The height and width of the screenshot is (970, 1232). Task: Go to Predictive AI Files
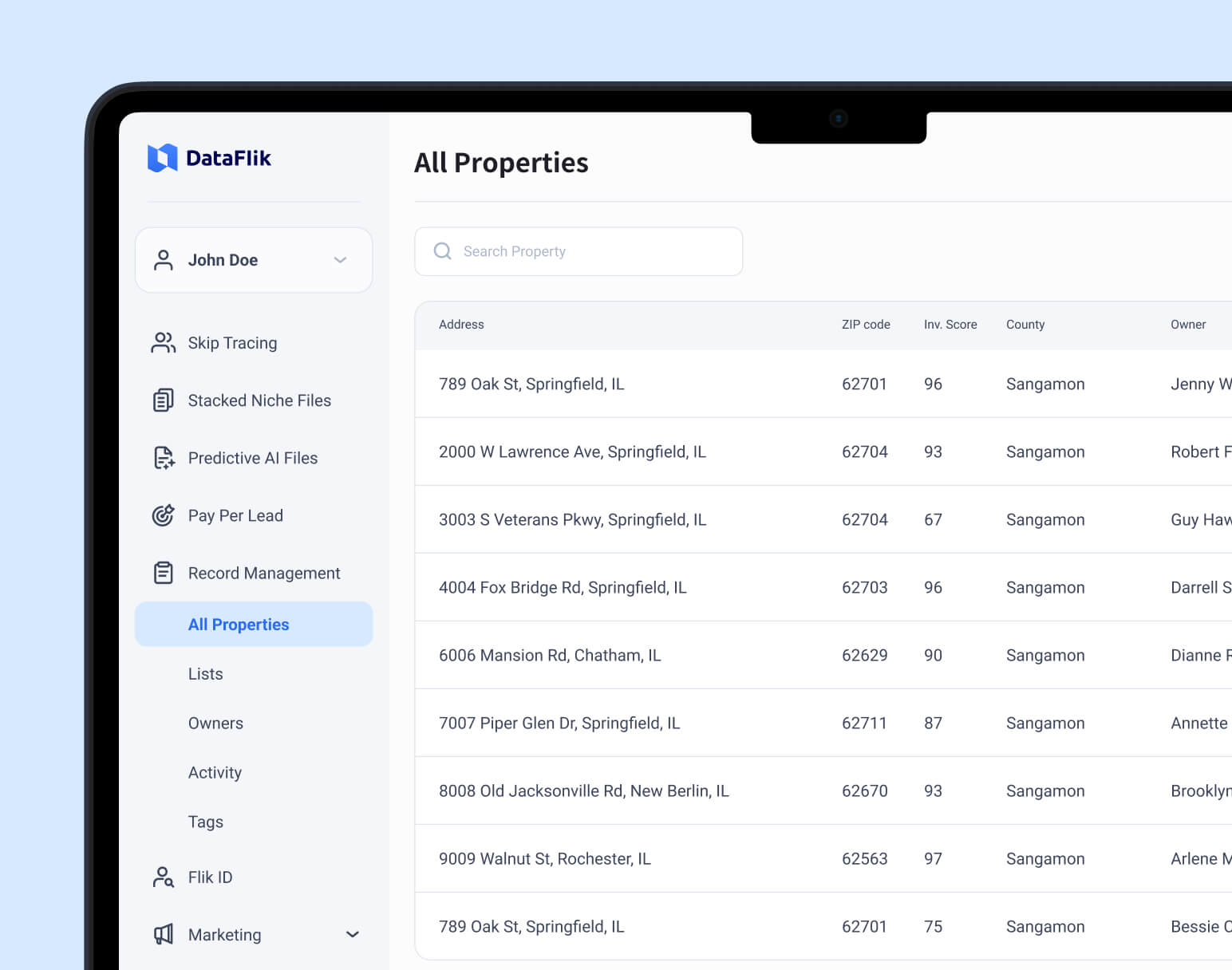254,458
